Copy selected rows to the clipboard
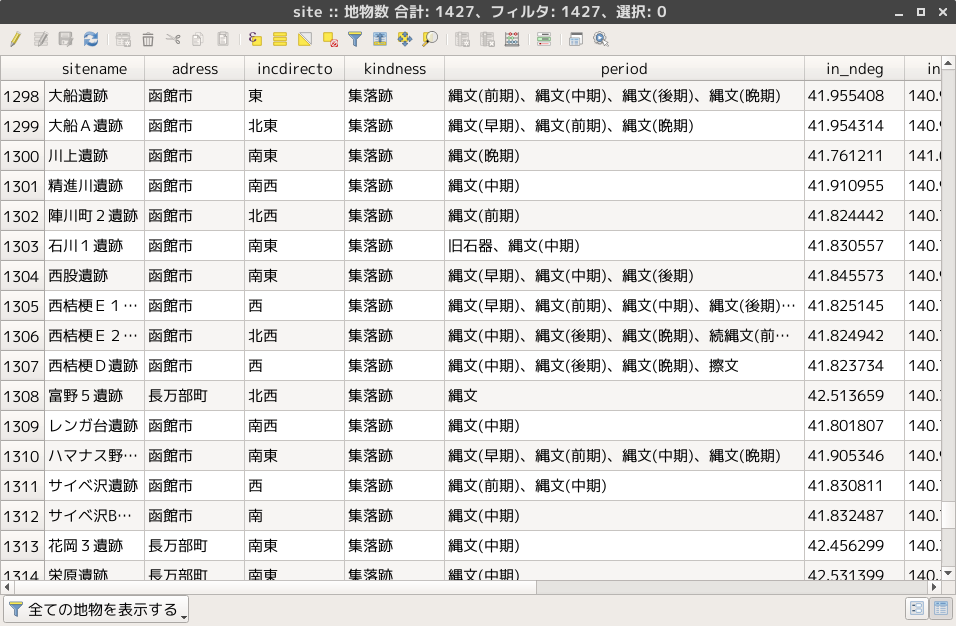 click(198, 40)
